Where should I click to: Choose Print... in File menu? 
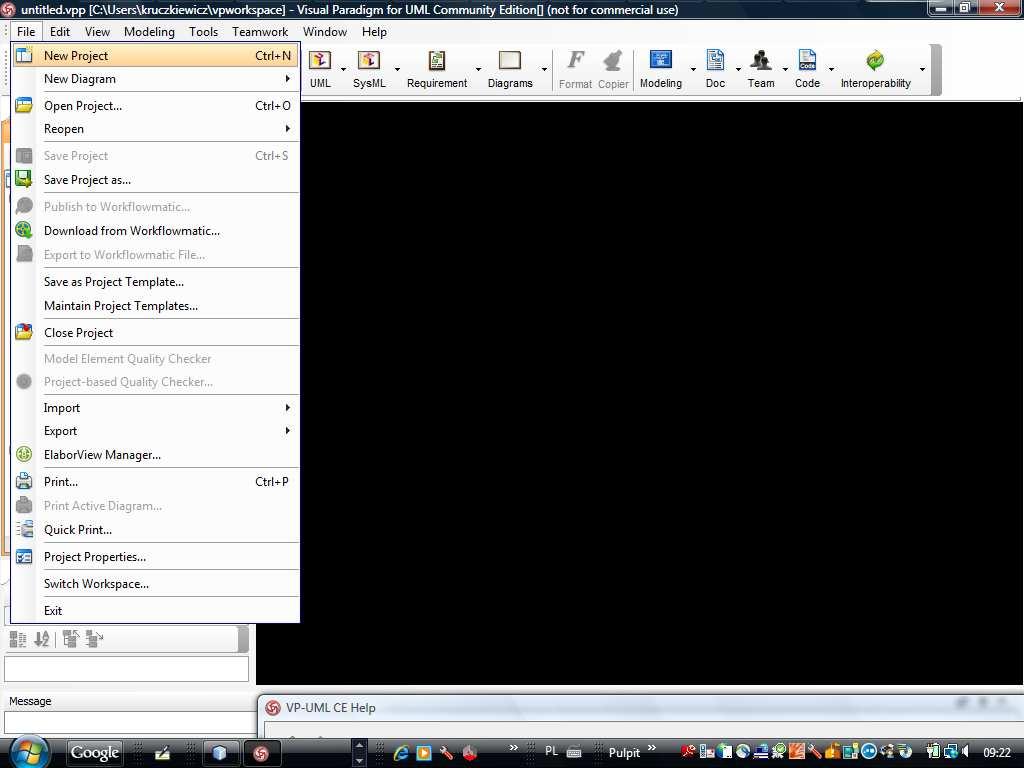click(155, 482)
